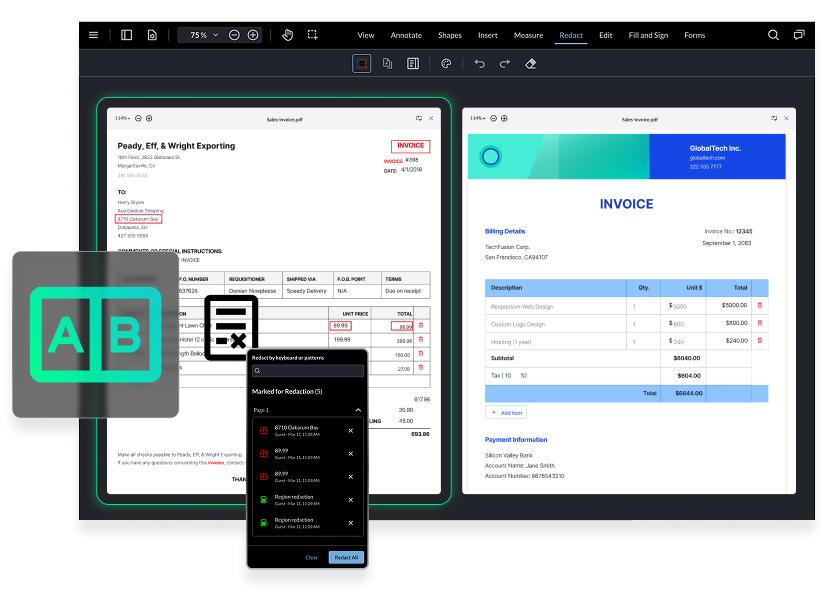The height and width of the screenshot is (594, 829).
Task: Click the Payment Information heading
Action: [x=516, y=440]
